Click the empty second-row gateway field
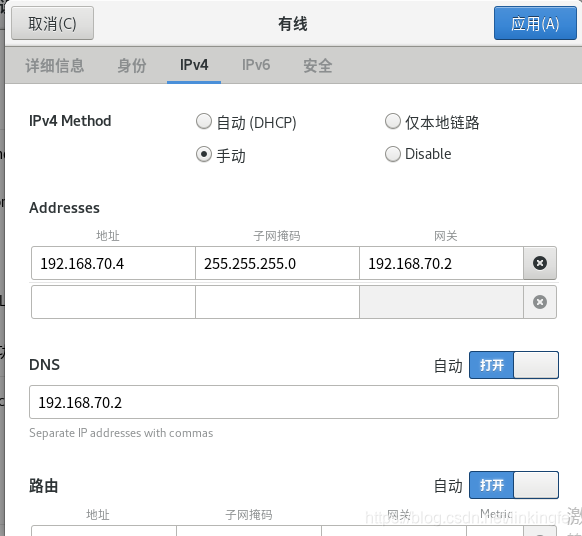The height and width of the screenshot is (536, 582). (441, 302)
